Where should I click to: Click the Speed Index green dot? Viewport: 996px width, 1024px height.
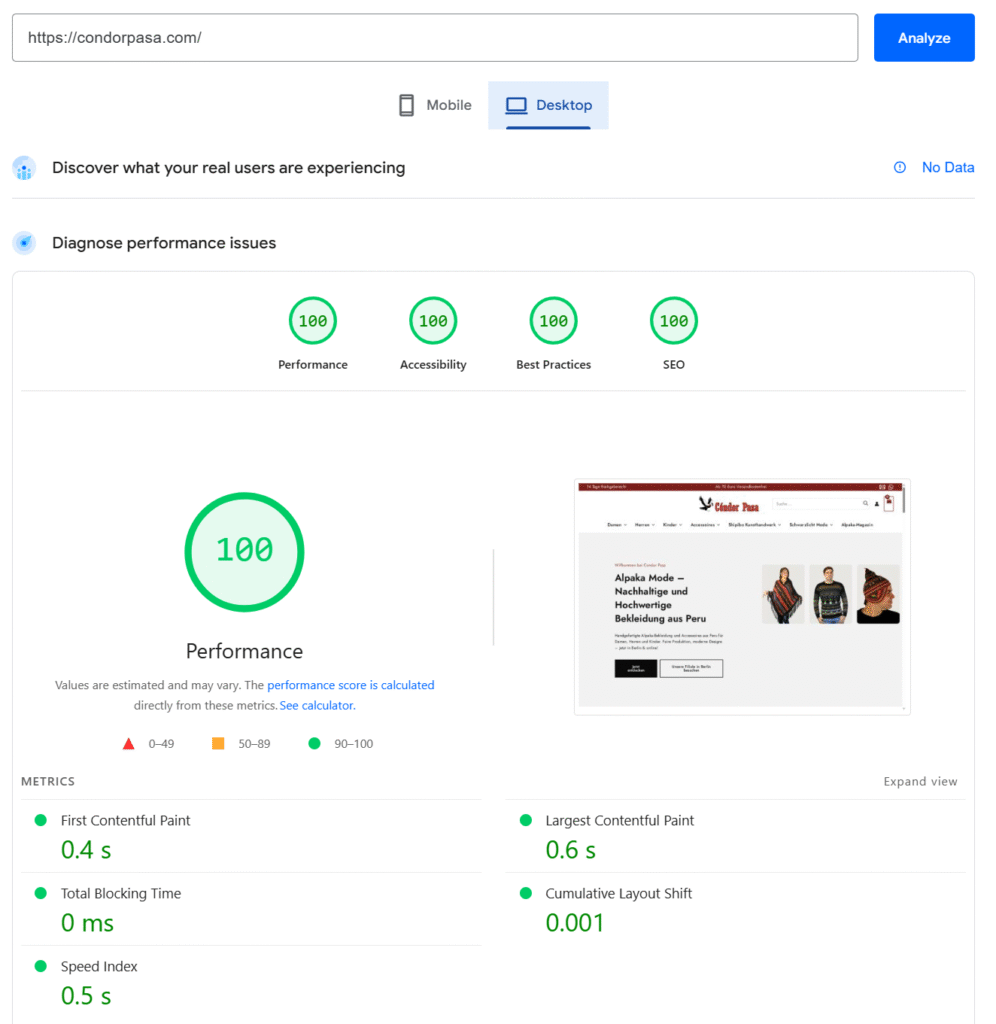pos(40,966)
